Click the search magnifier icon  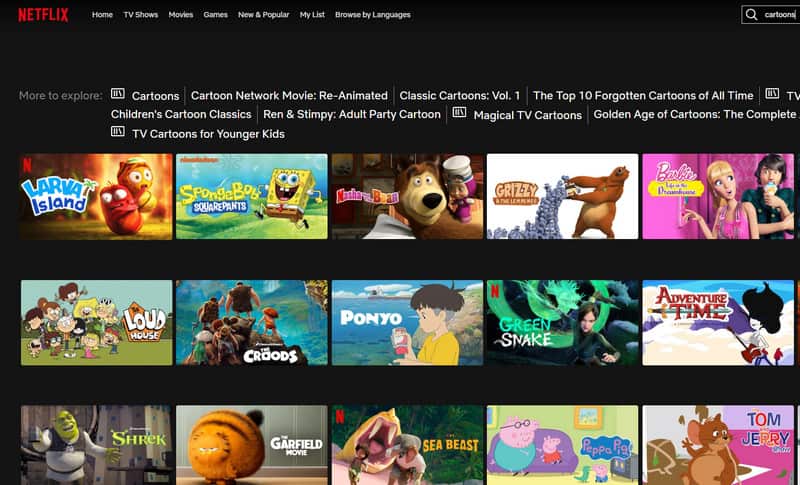752,15
